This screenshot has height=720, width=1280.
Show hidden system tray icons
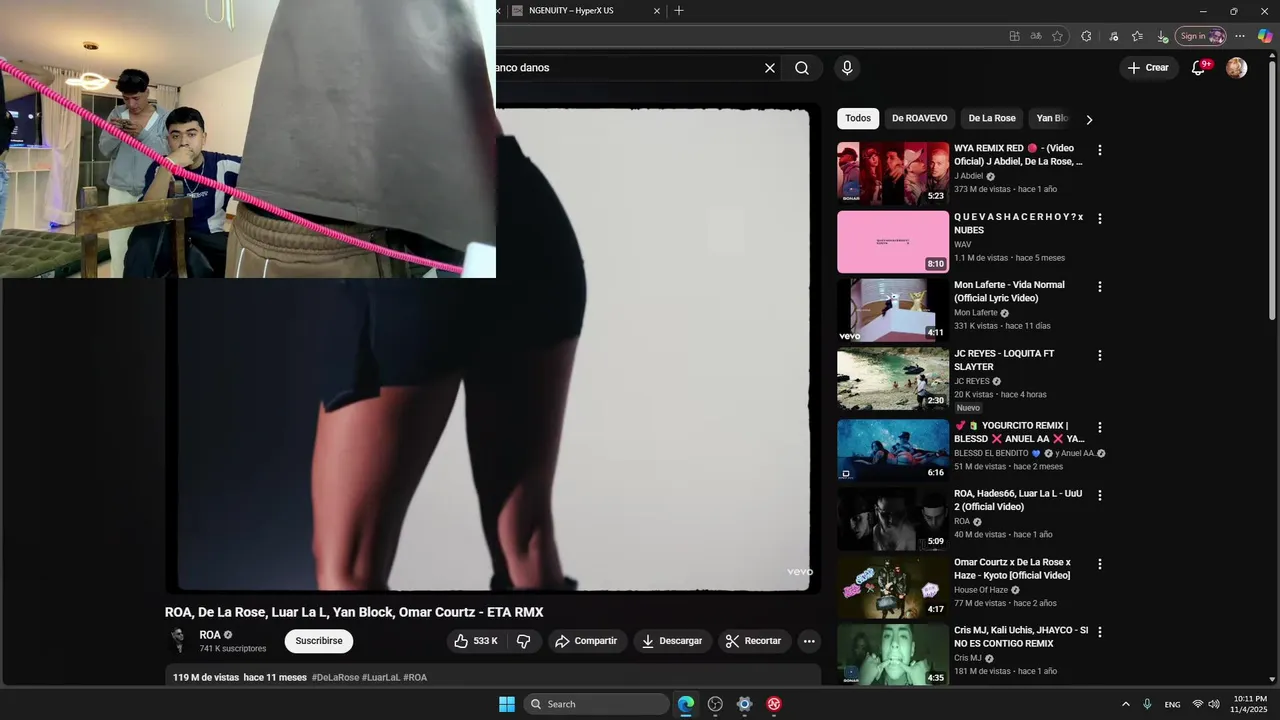pos(1125,704)
